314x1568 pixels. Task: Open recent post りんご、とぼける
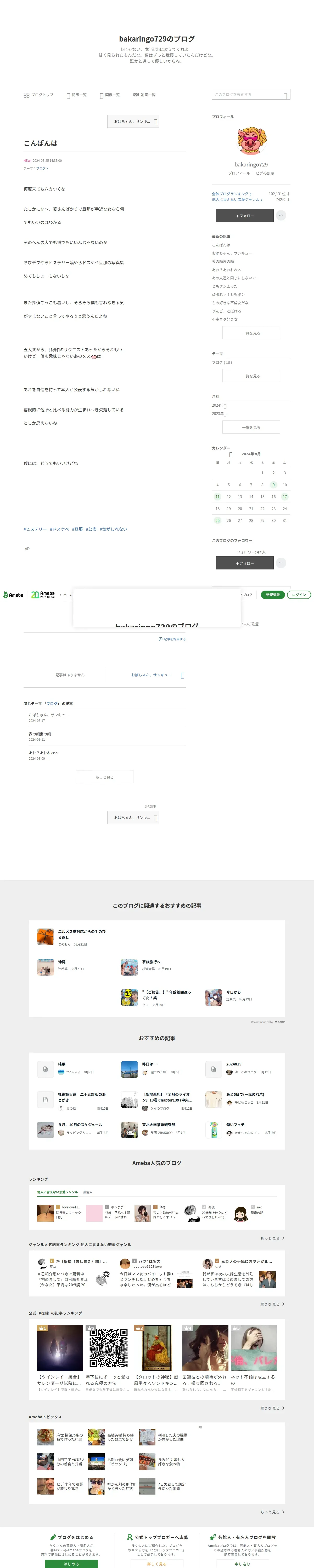coord(227,311)
